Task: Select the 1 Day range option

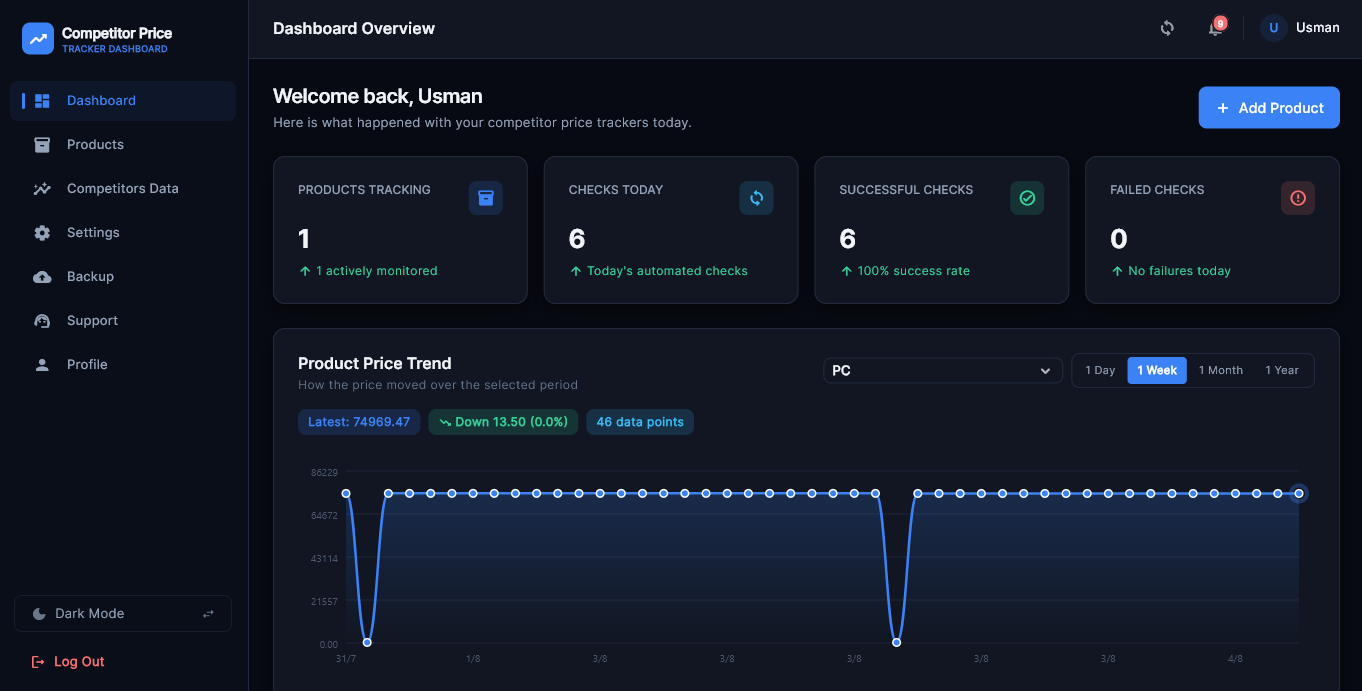Action: [x=1100, y=370]
